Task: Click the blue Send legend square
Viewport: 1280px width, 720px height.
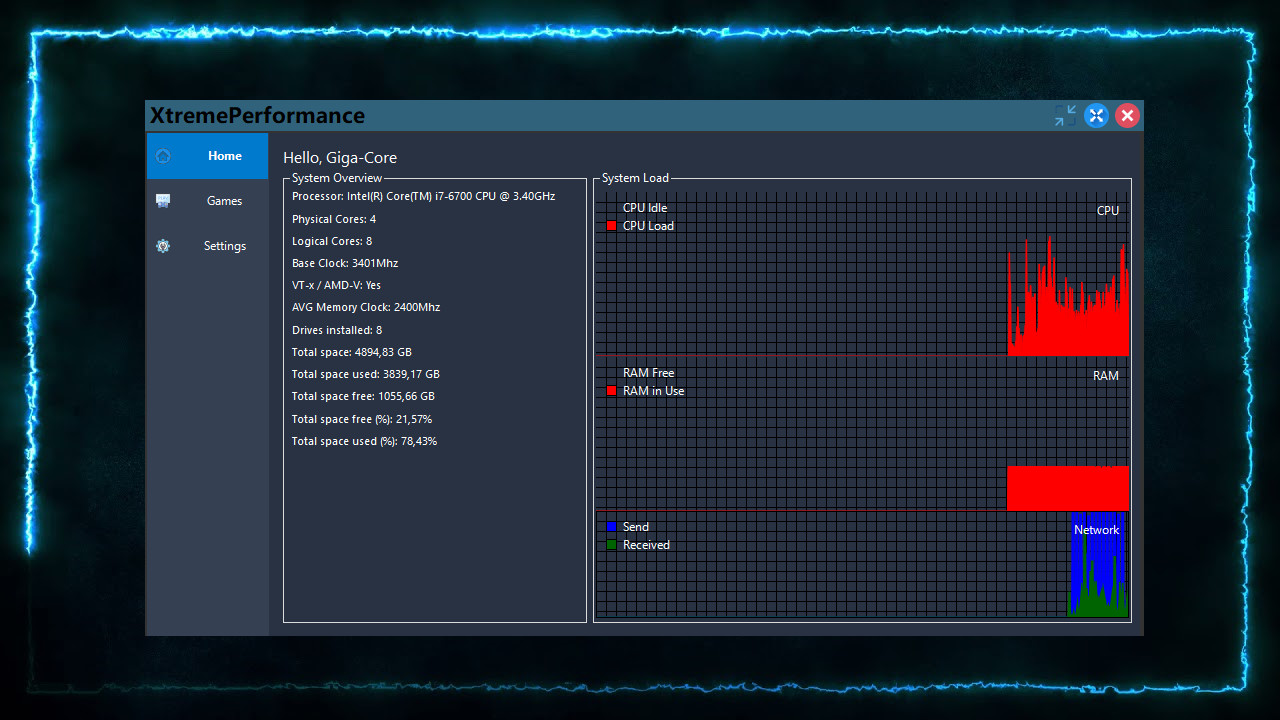Action: pyautogui.click(x=611, y=526)
